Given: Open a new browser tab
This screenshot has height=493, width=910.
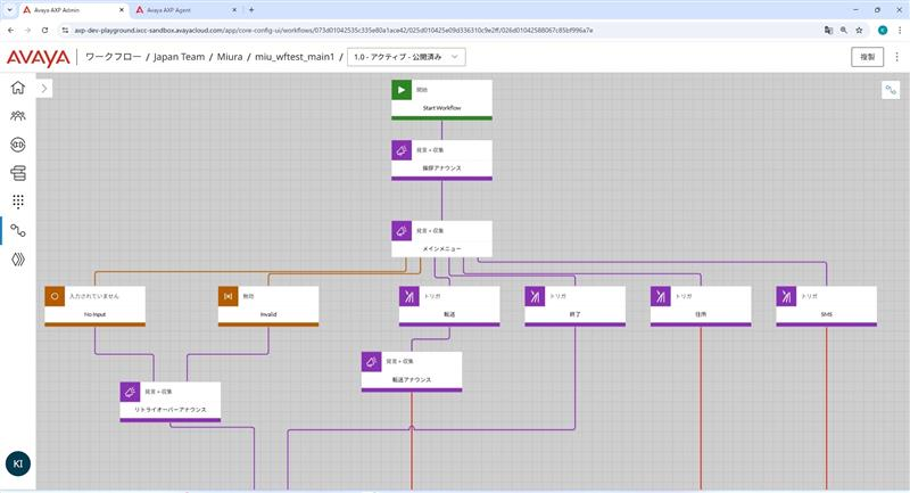Looking at the screenshot, I should [251, 10].
